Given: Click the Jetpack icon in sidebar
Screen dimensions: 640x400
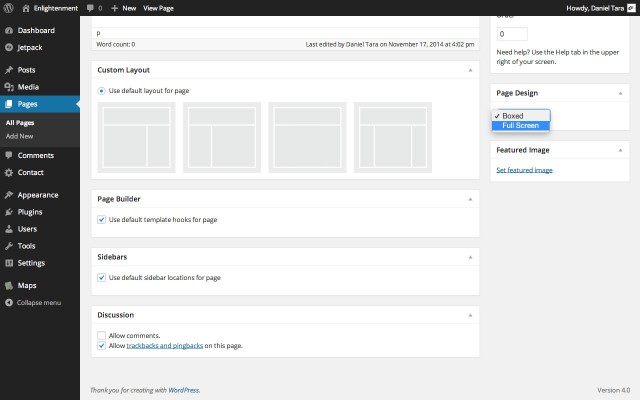Looking at the screenshot, I should click(9, 47).
